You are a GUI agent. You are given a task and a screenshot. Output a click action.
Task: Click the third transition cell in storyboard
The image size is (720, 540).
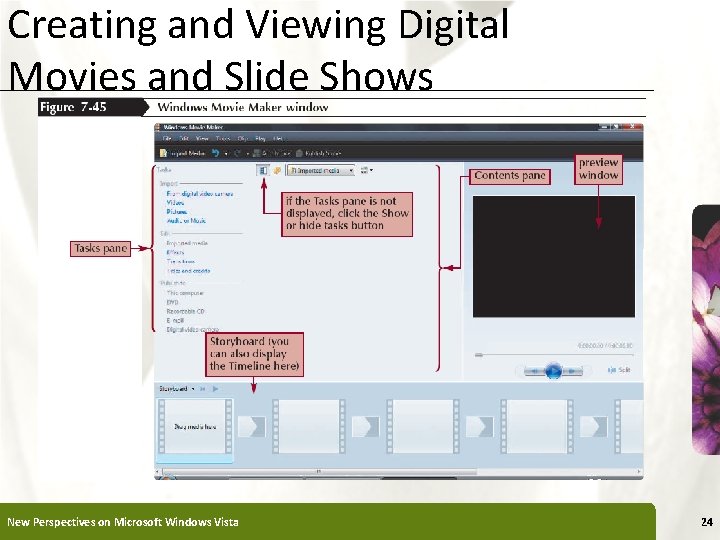(x=480, y=427)
